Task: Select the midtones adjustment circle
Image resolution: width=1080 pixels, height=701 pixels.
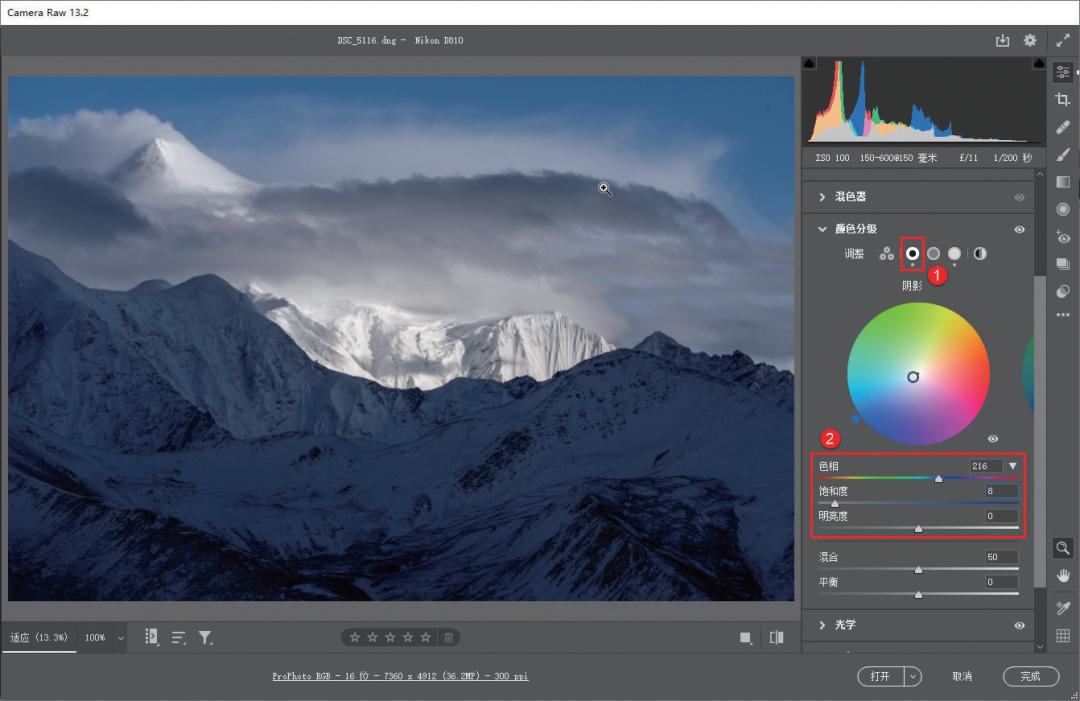Action: pyautogui.click(x=933, y=254)
